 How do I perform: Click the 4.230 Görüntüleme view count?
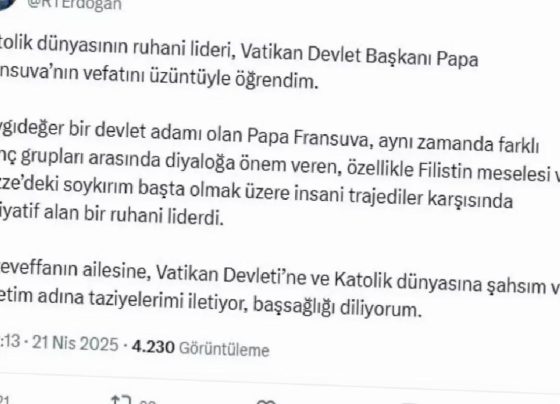tap(200, 348)
